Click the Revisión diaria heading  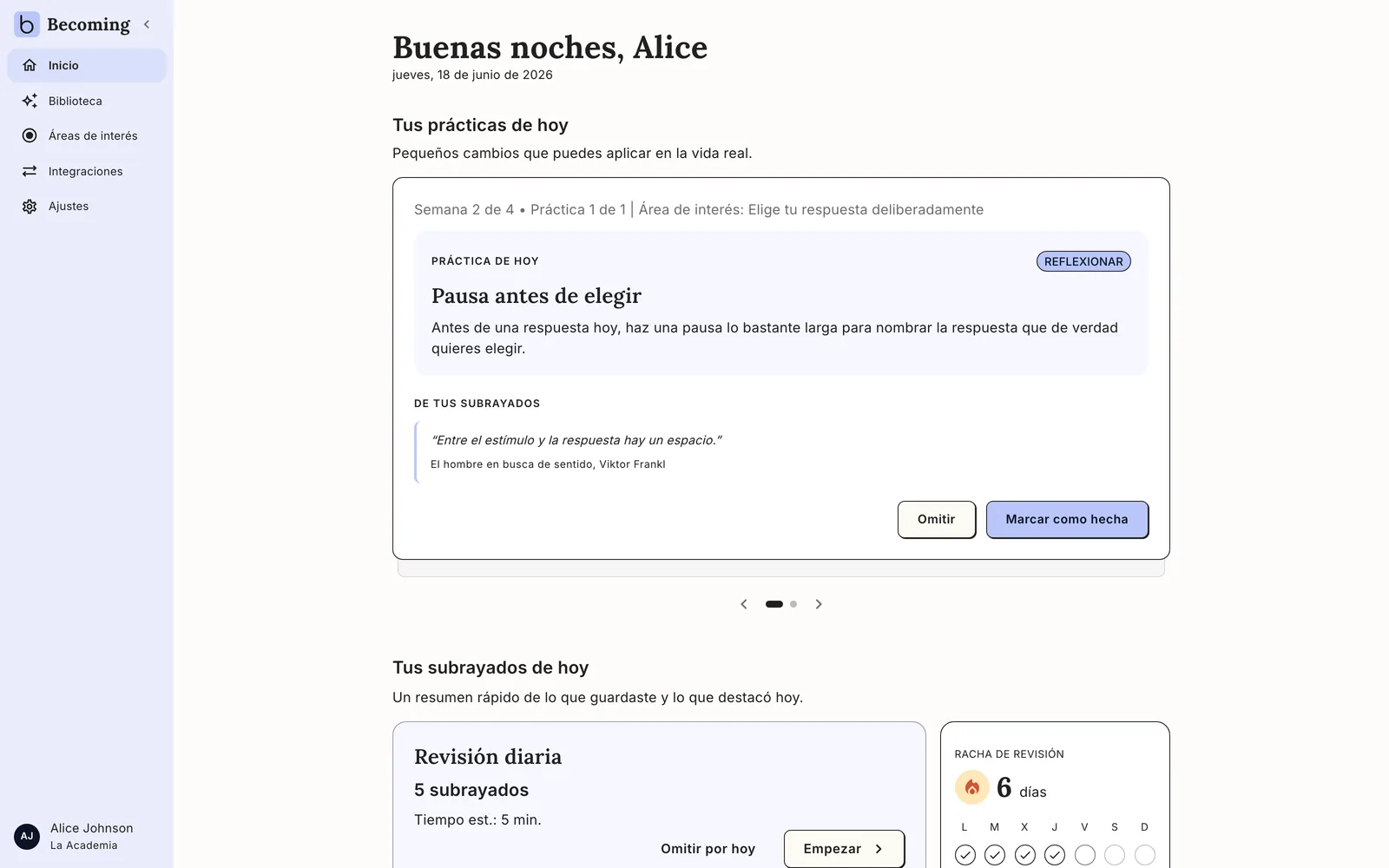pyautogui.click(x=488, y=757)
